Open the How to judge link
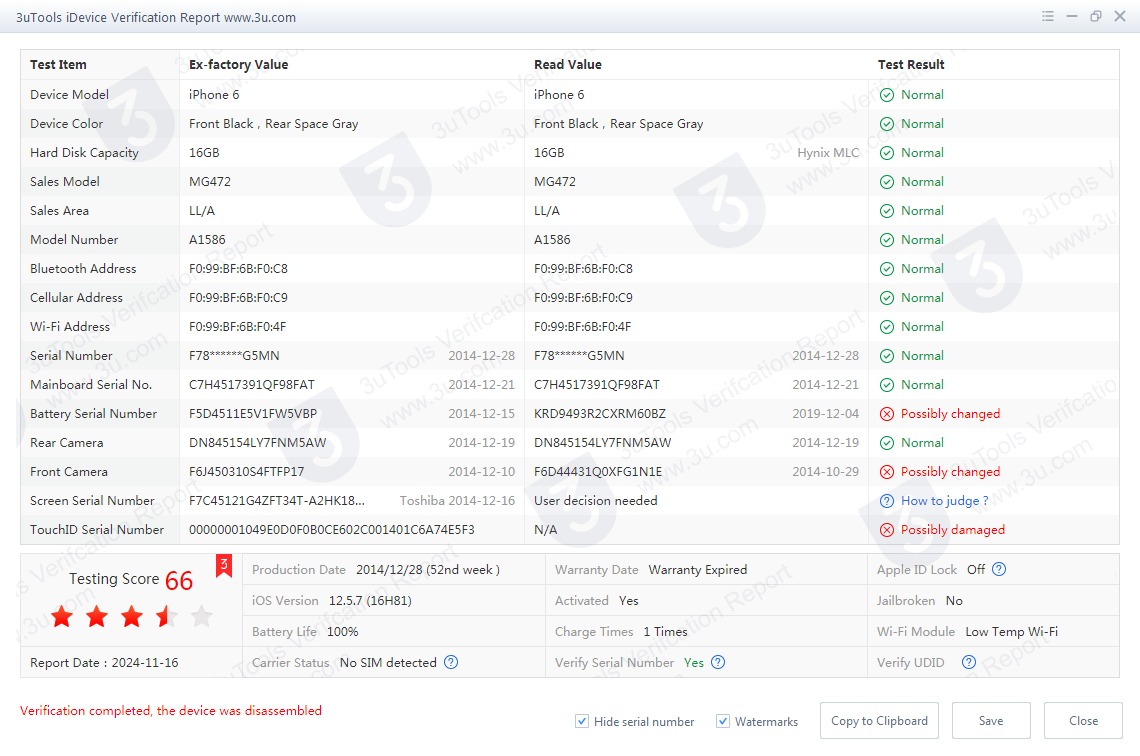1140x756 pixels. point(944,501)
